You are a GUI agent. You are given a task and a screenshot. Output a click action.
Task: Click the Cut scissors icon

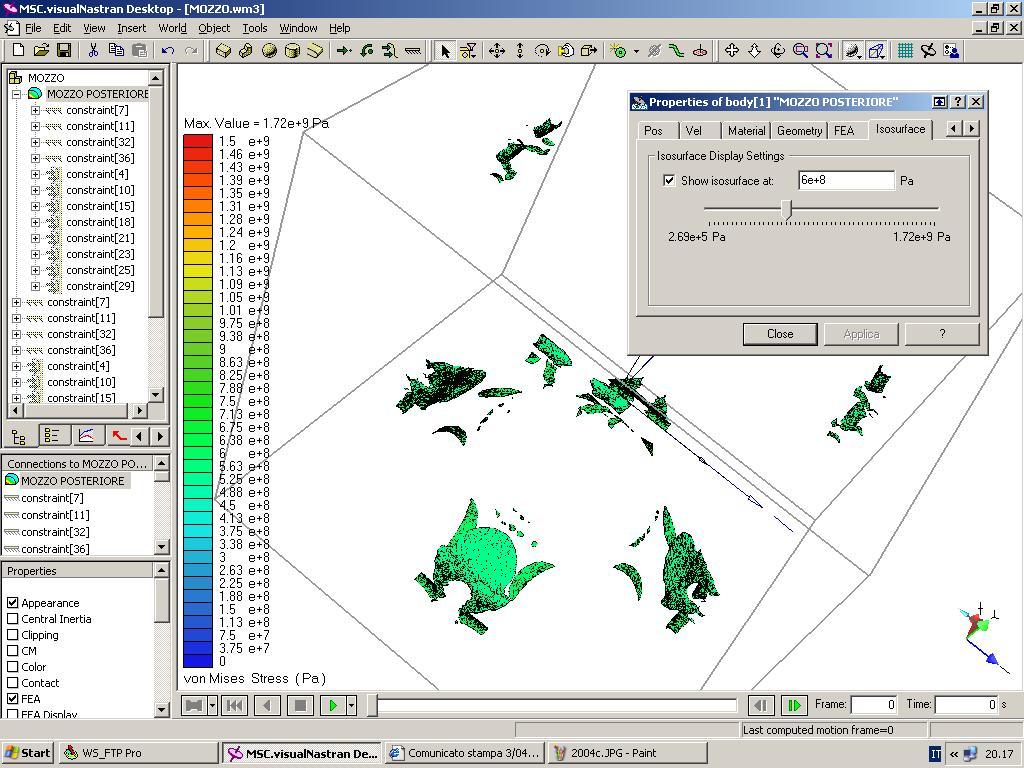pos(93,50)
